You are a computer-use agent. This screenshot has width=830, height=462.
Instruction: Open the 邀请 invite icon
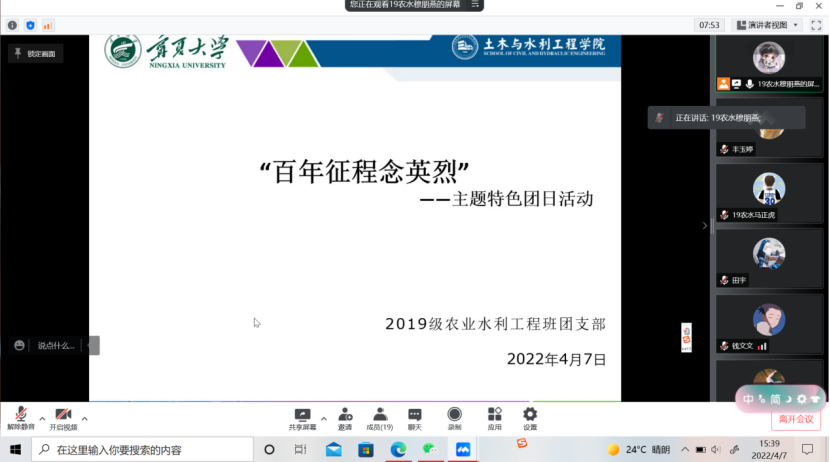coord(345,417)
